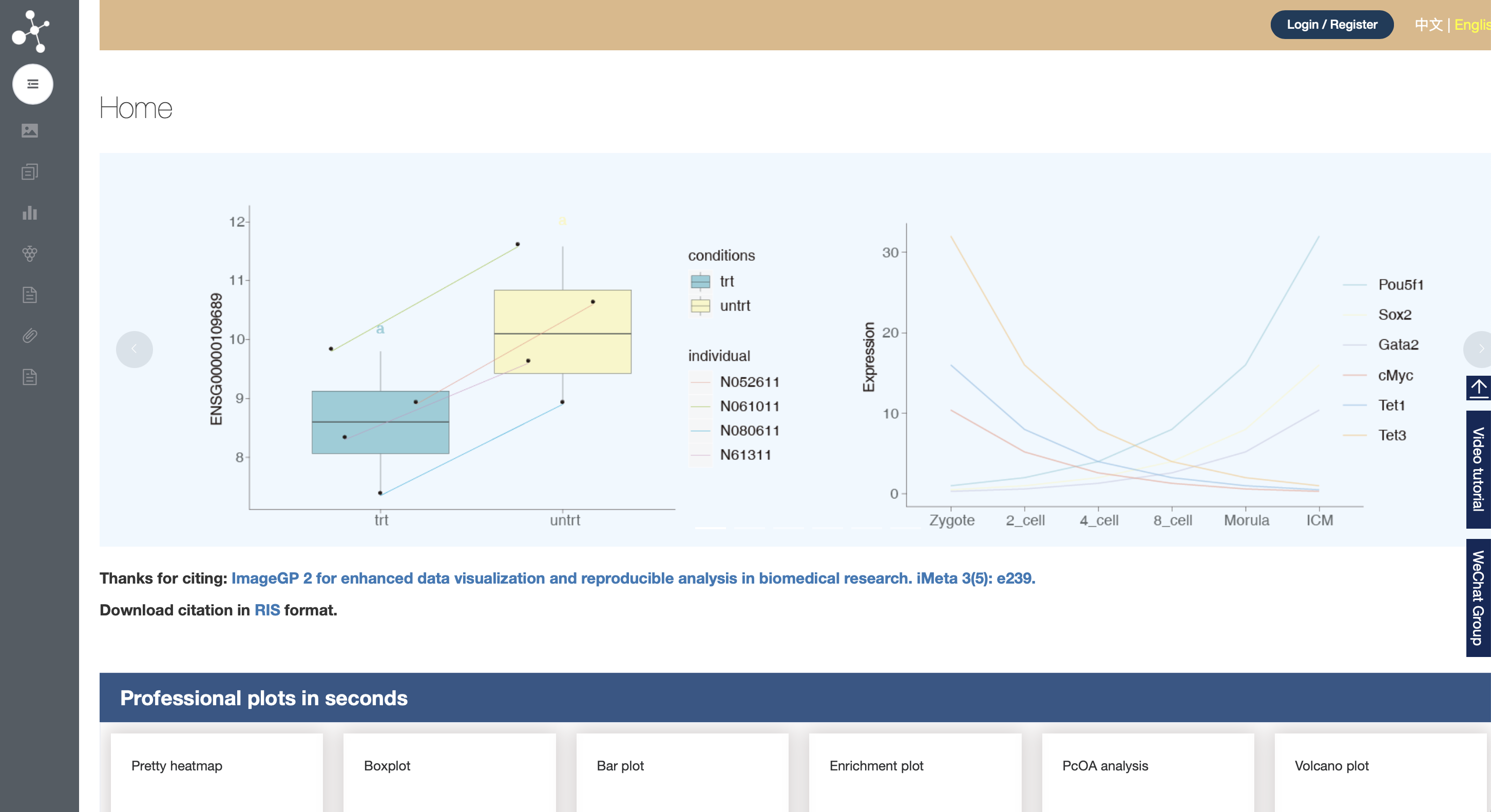Open the bar chart sidebar icon

coord(30,213)
